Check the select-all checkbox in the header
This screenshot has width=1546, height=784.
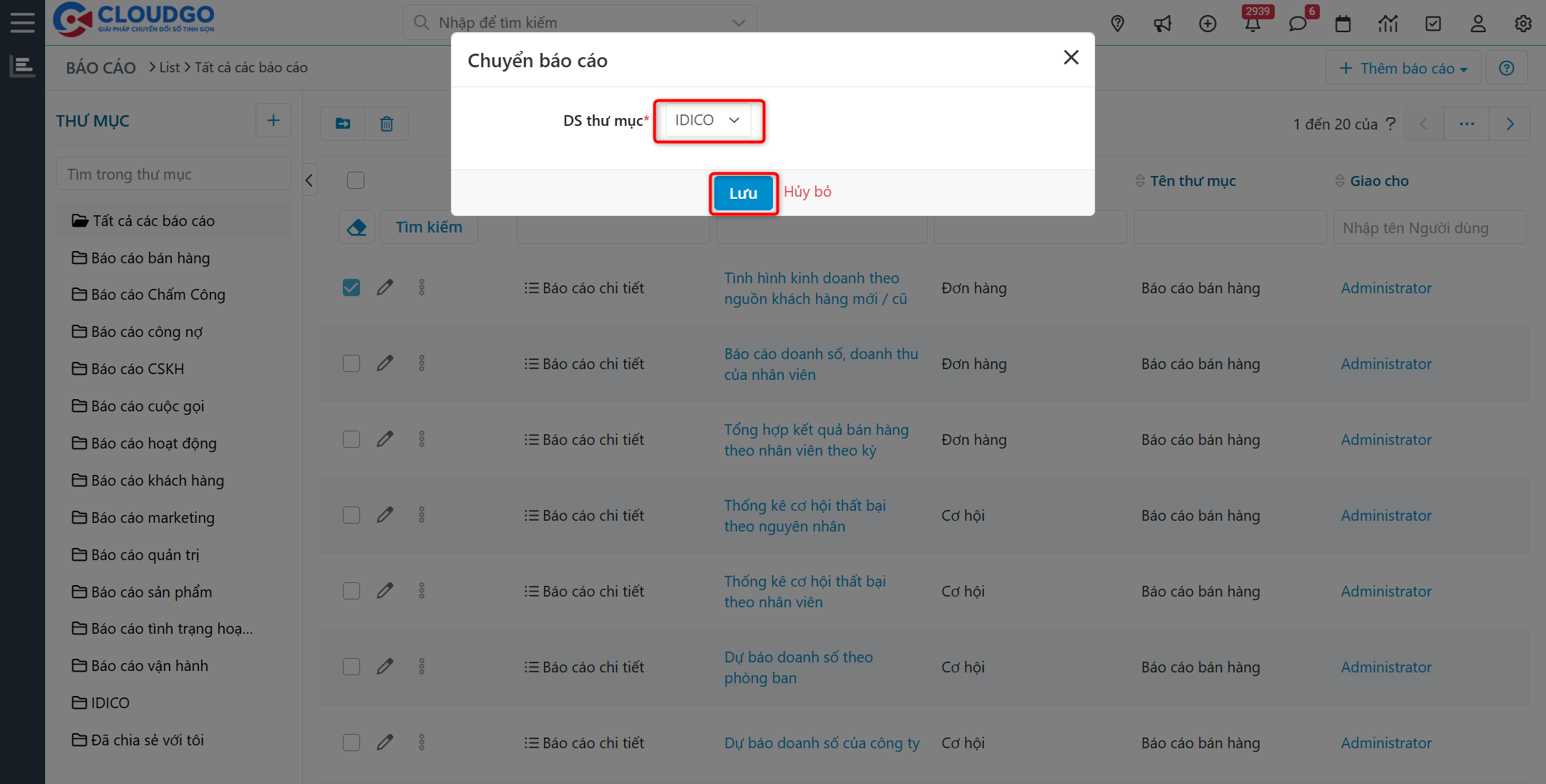point(356,180)
